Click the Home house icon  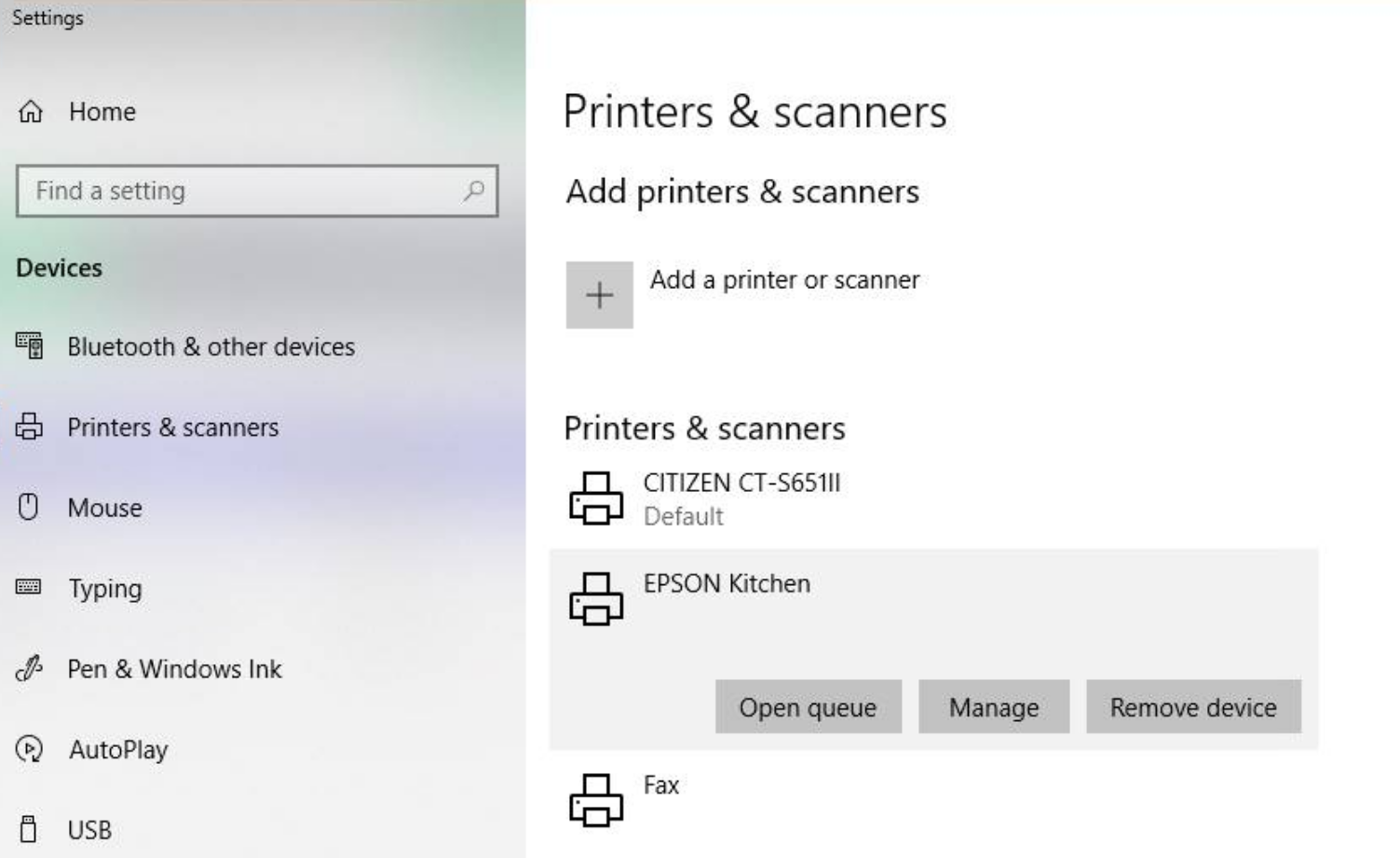coord(31,112)
